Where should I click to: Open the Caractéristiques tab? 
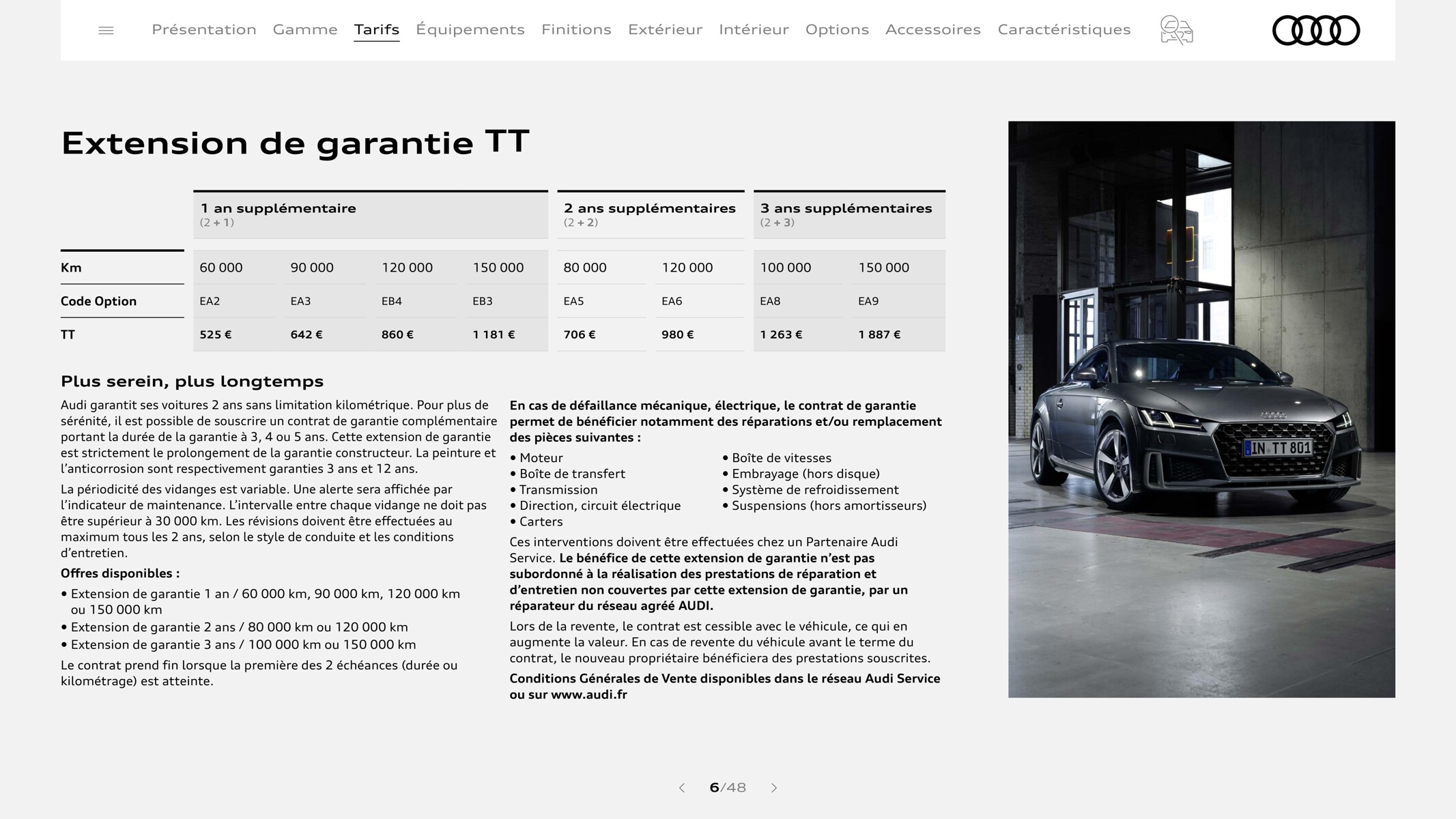point(1064,29)
